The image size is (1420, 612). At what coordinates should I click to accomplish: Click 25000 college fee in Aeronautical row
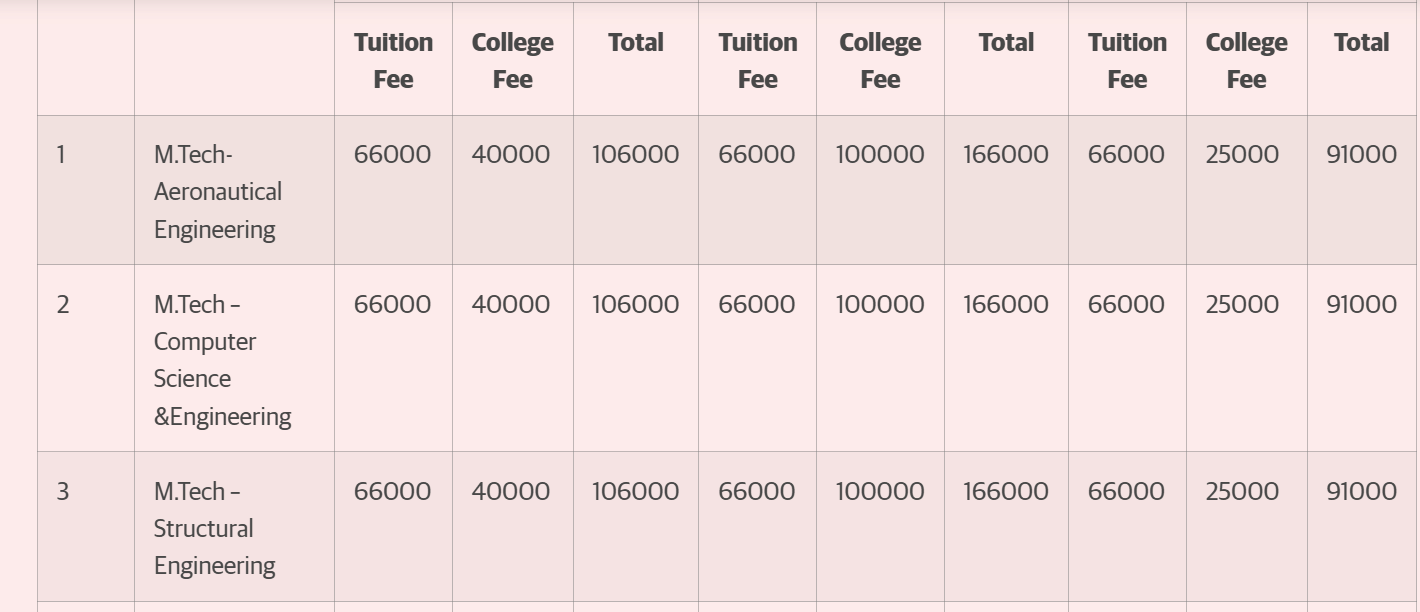coord(1242,154)
